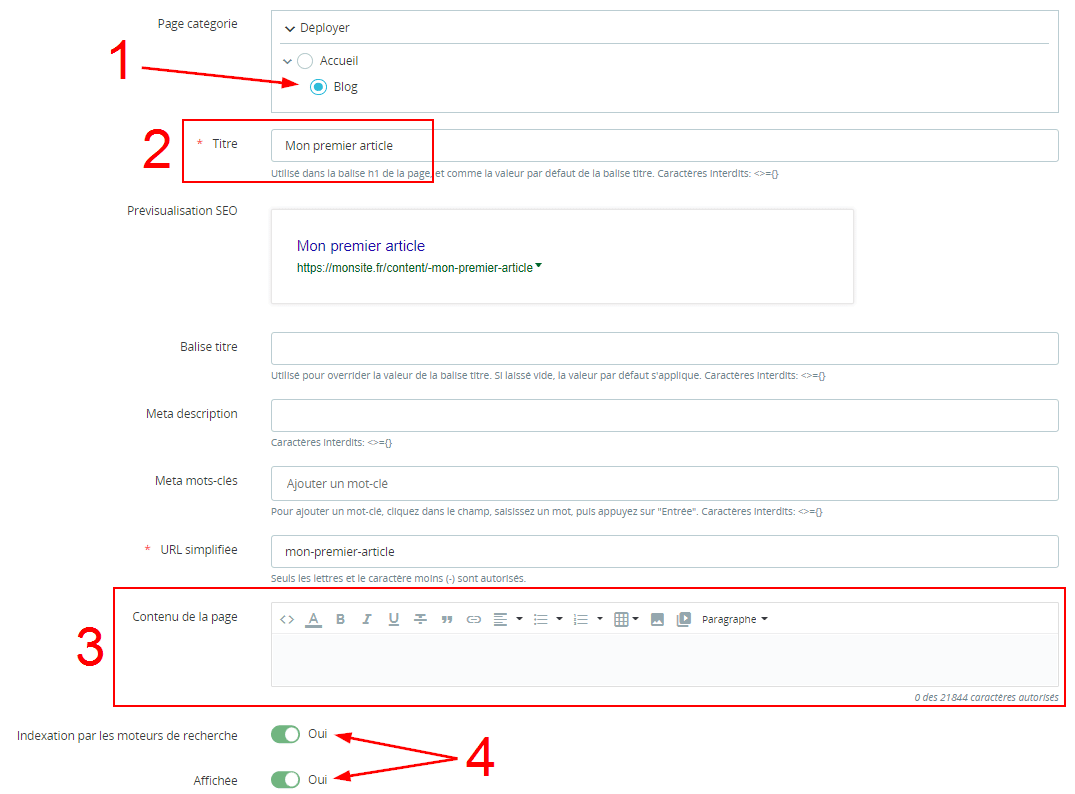
Task: Select the Accueil category radio button
Action: (x=305, y=61)
